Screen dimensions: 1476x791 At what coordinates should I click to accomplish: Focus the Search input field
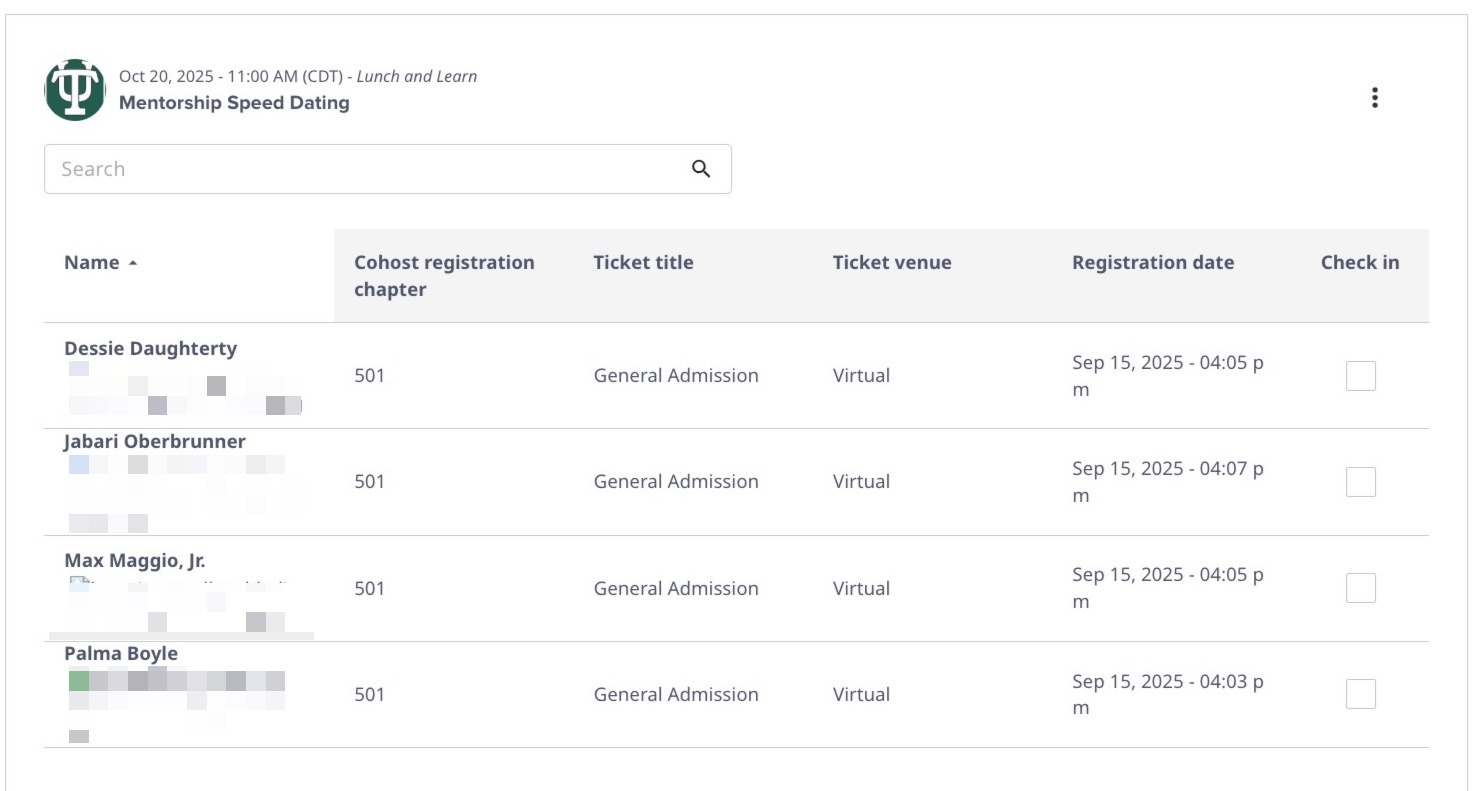tap(370, 169)
